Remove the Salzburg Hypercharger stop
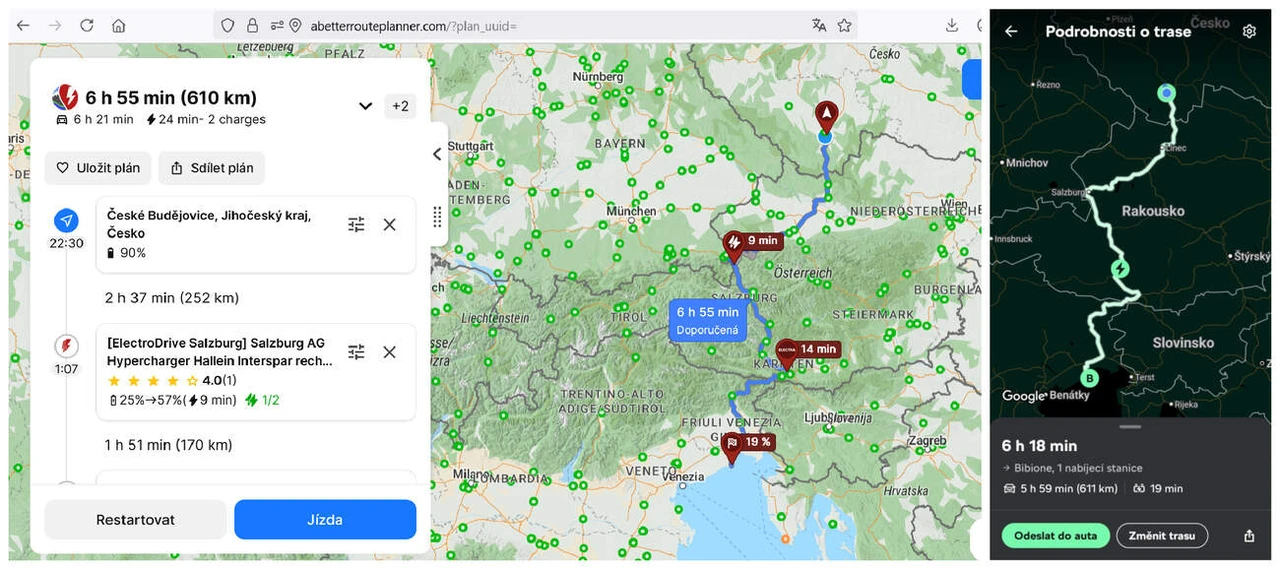 coord(390,352)
